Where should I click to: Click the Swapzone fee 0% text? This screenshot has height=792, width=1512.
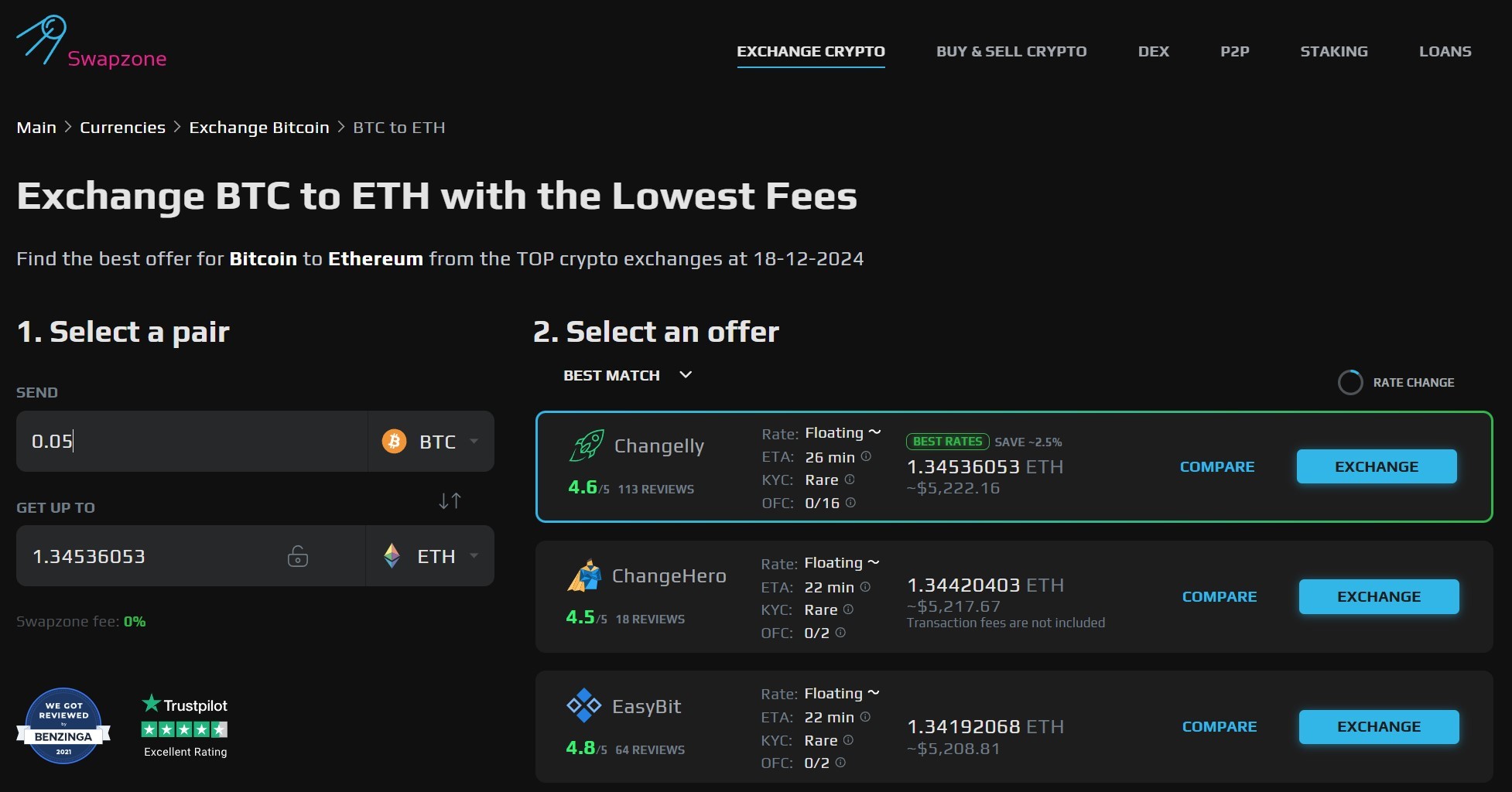coord(81,622)
